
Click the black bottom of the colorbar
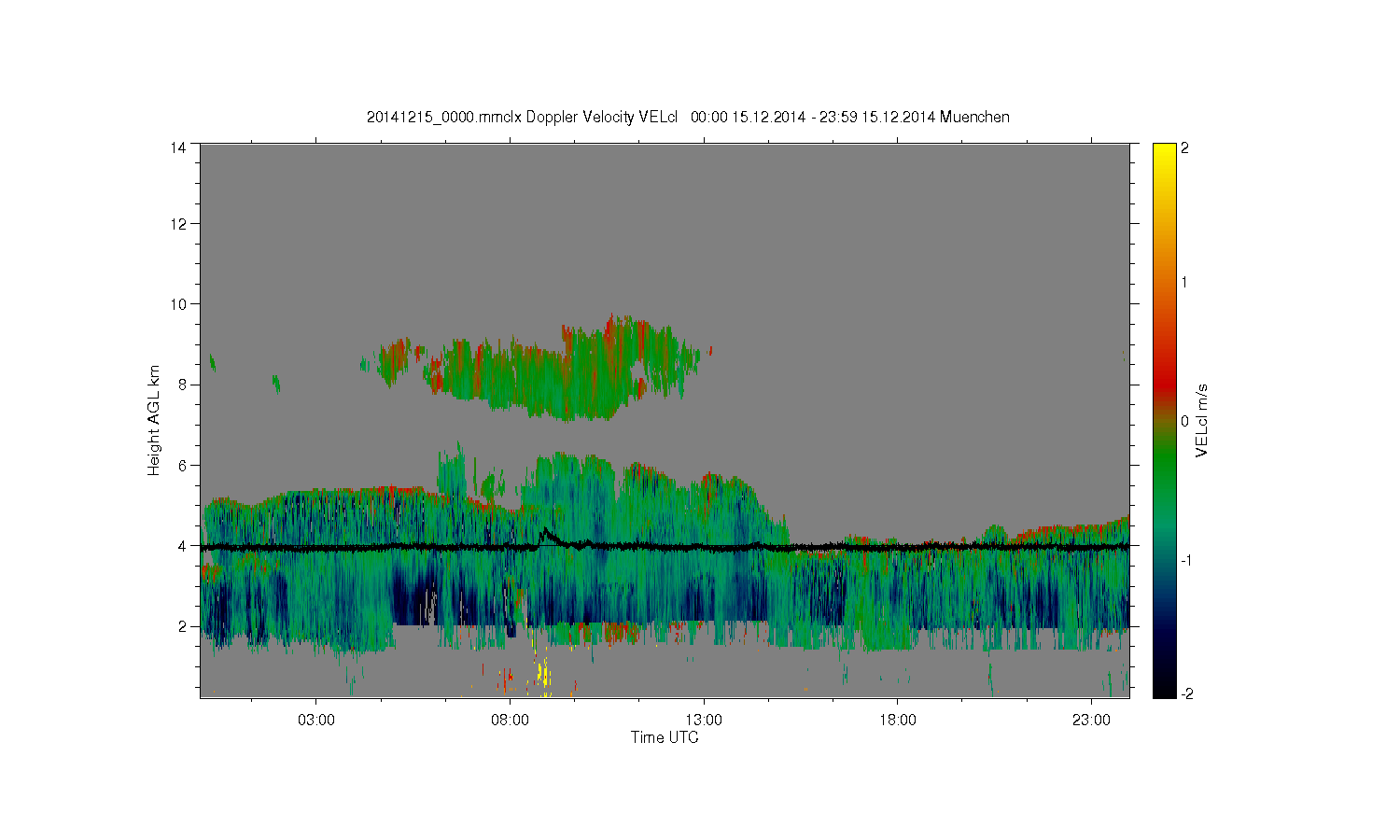[x=1164, y=686]
